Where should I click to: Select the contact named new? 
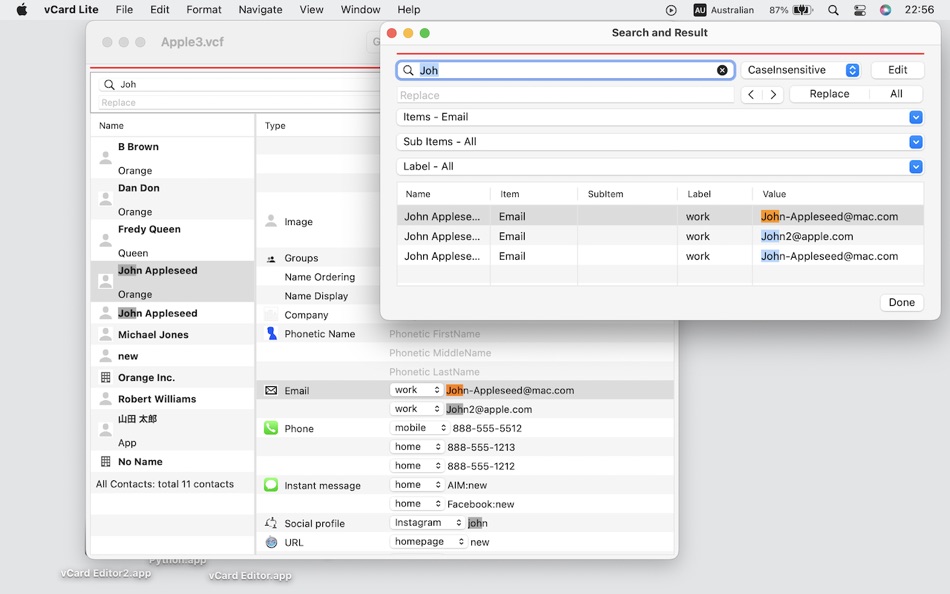click(172, 356)
